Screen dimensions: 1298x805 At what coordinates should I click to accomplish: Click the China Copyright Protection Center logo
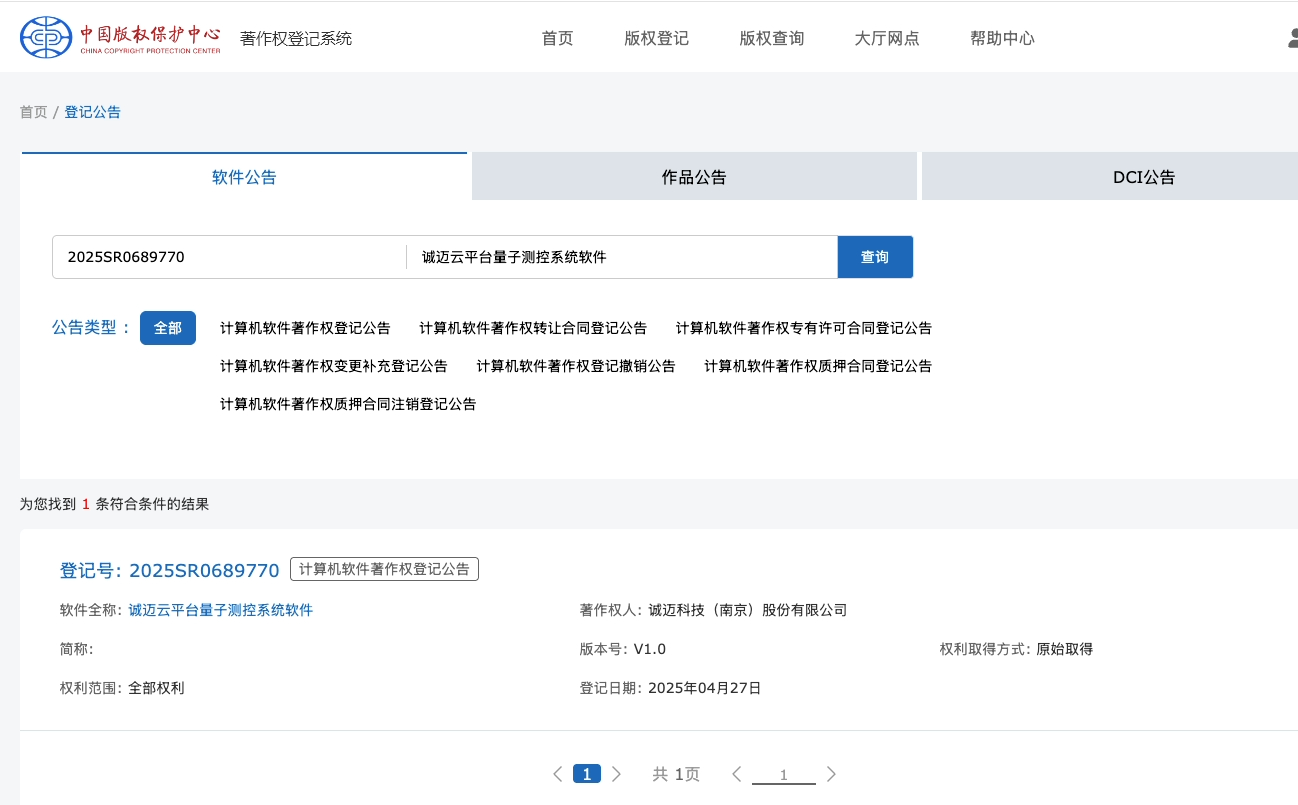(x=120, y=38)
